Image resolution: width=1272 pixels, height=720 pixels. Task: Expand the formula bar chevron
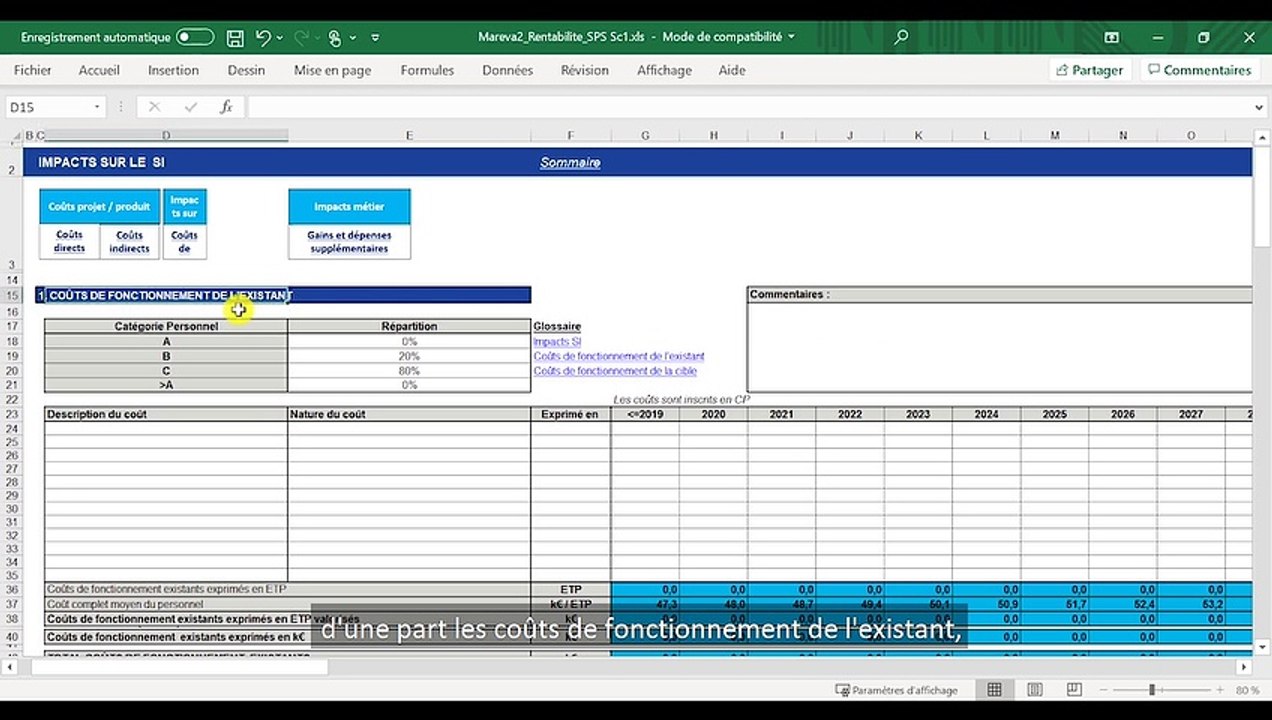pyautogui.click(x=1259, y=107)
